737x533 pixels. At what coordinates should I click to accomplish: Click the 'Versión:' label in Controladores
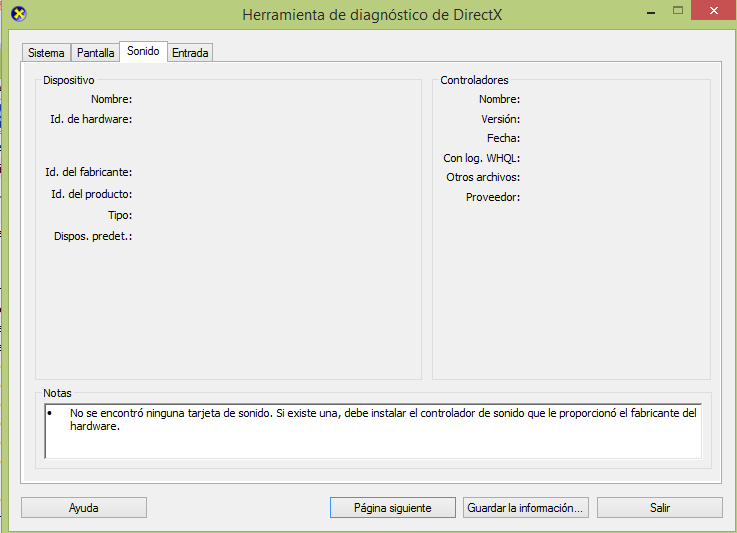(501, 119)
